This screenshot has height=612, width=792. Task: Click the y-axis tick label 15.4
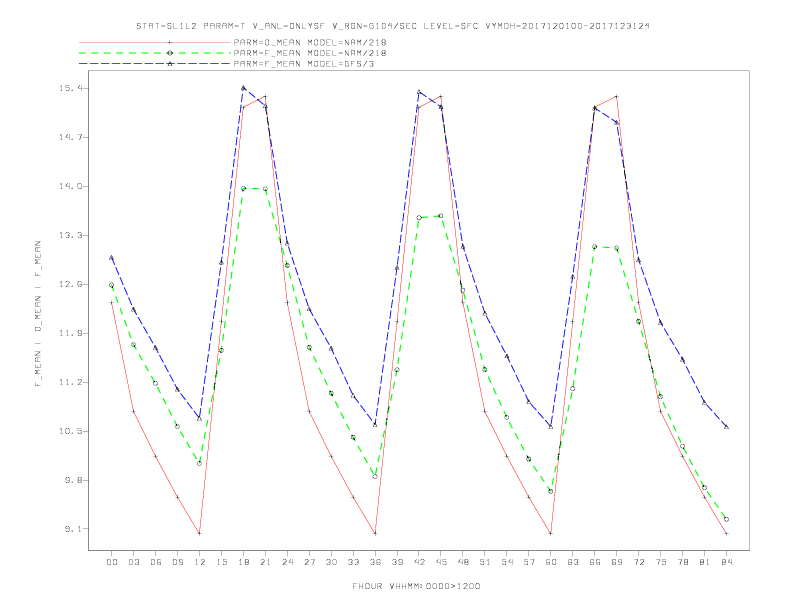pyautogui.click(x=70, y=88)
